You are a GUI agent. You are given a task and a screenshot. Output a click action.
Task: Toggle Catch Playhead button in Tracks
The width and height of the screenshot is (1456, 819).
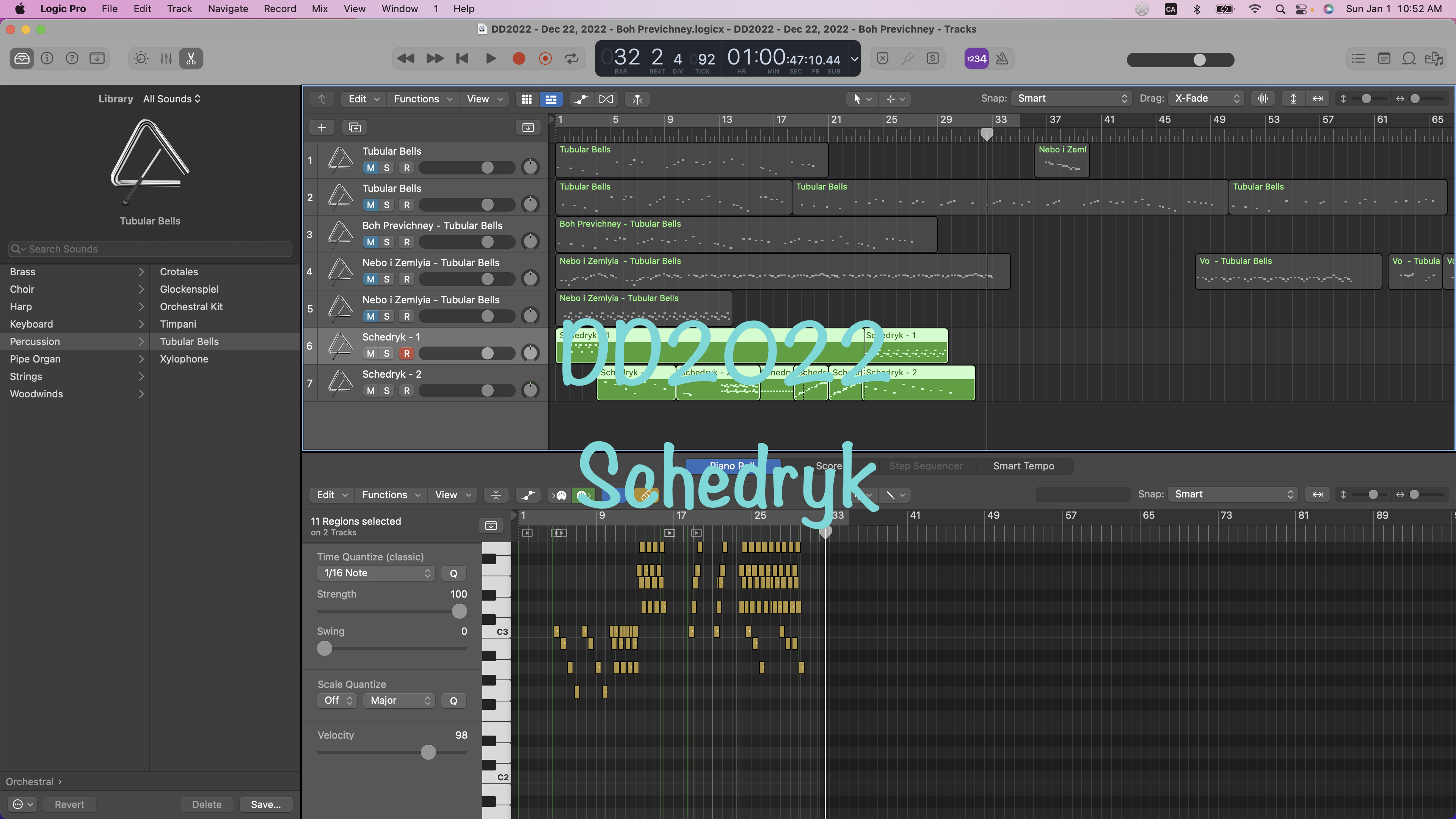point(637,99)
